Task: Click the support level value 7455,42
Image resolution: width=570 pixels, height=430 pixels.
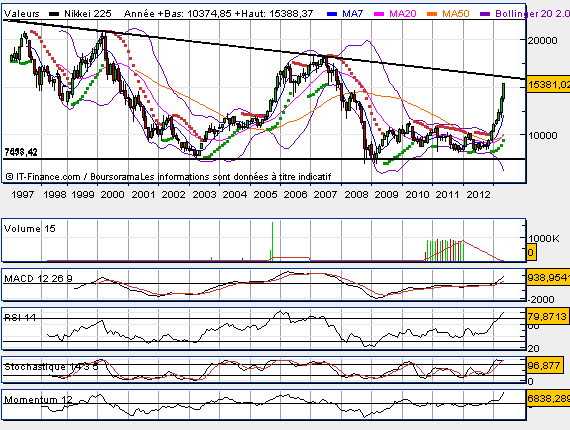Action: click(21, 152)
